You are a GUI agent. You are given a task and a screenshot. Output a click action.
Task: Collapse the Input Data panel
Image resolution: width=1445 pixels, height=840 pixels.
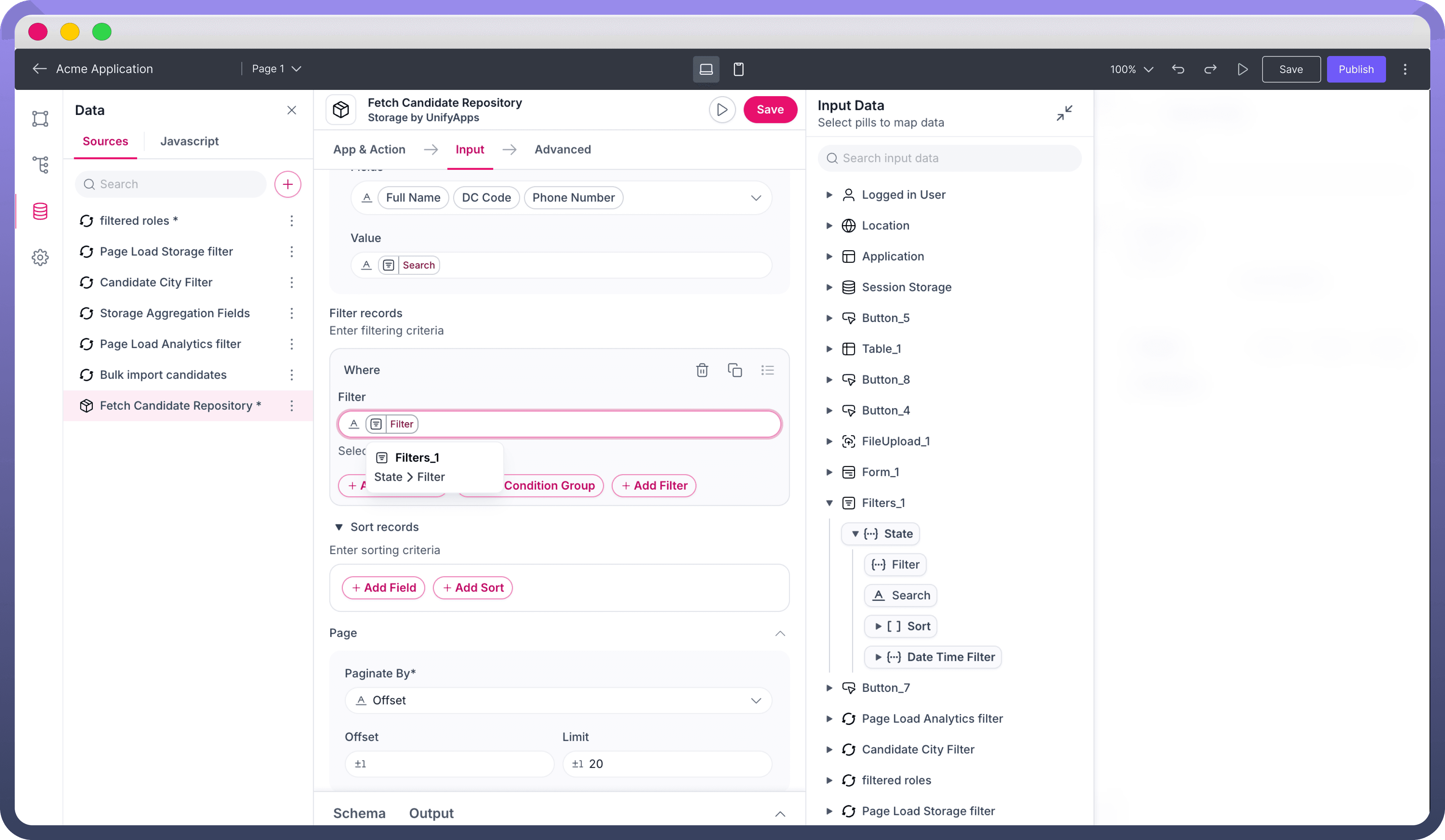(1064, 113)
